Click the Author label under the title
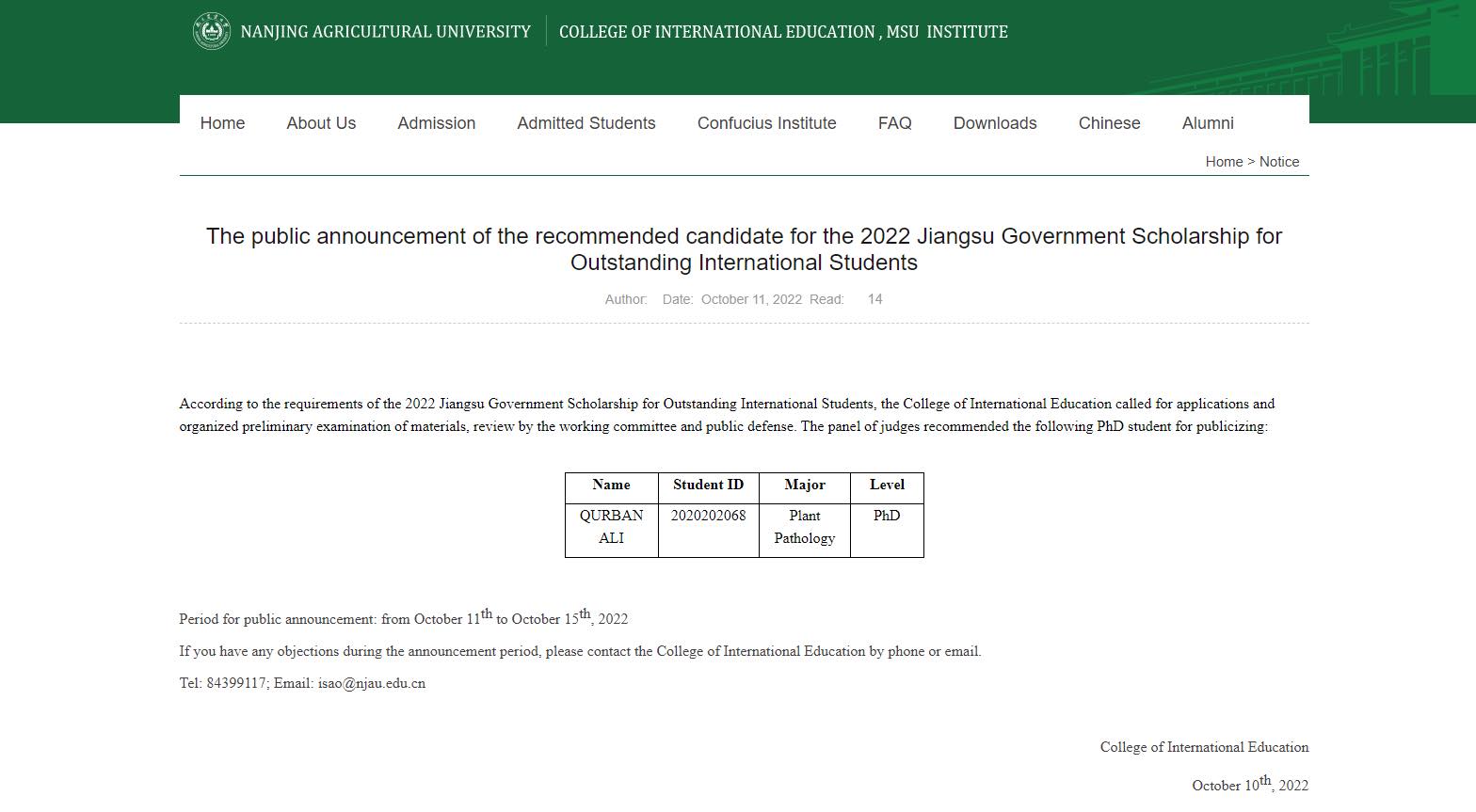 (x=626, y=299)
